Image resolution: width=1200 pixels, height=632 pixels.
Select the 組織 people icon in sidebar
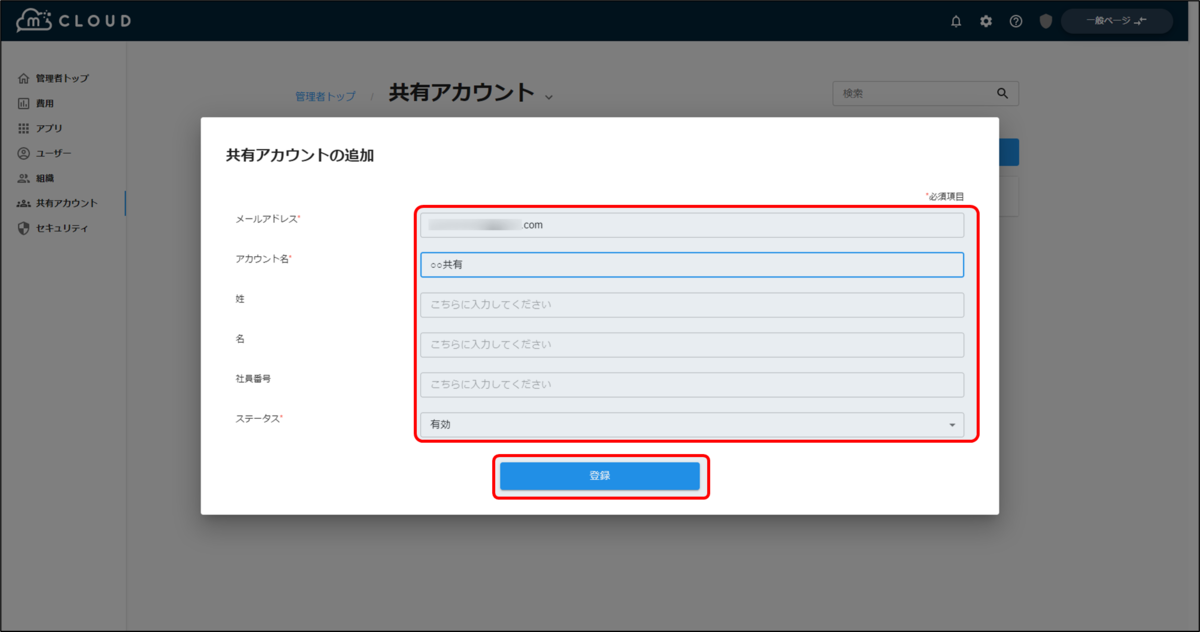(x=22, y=177)
